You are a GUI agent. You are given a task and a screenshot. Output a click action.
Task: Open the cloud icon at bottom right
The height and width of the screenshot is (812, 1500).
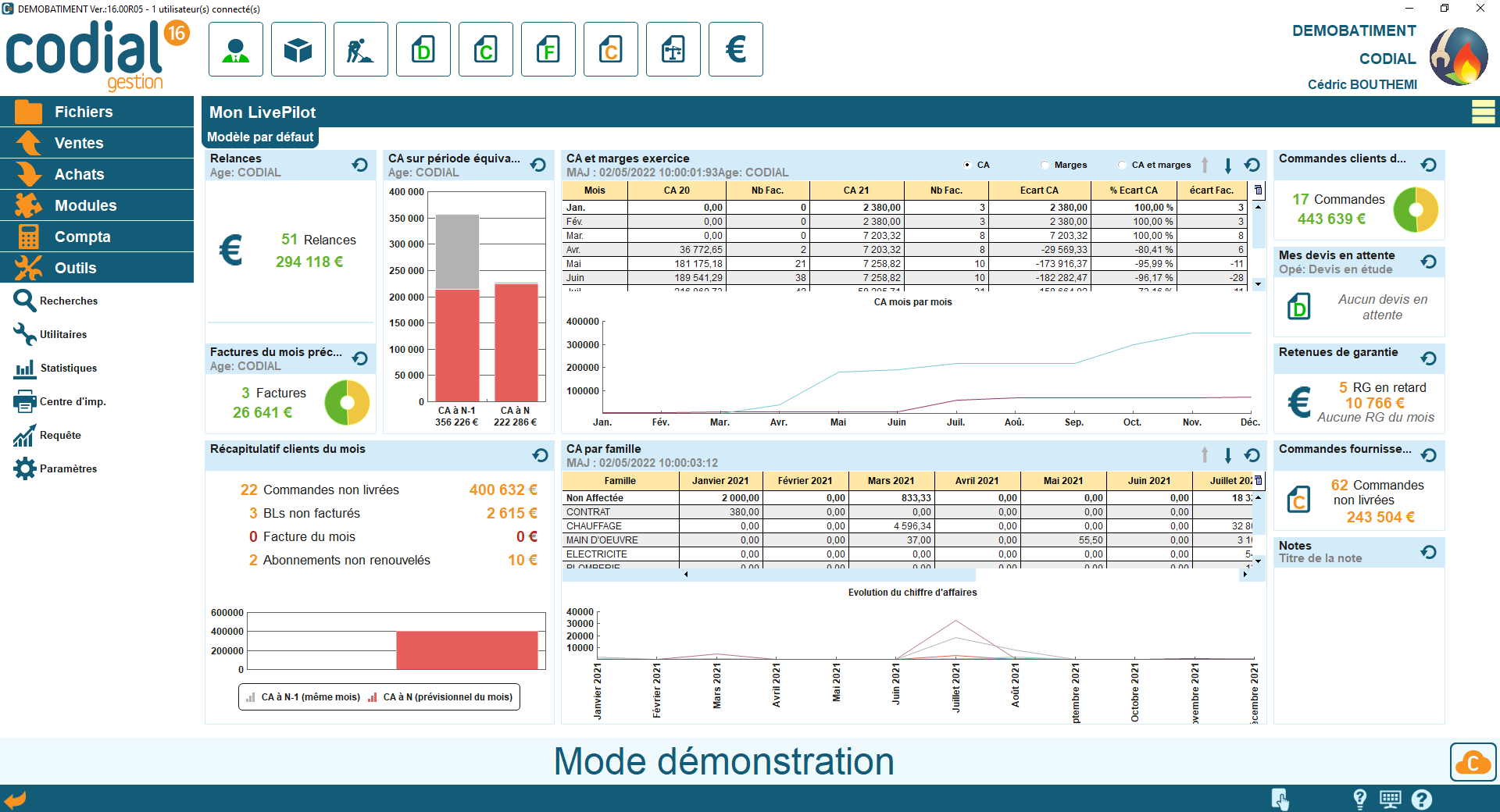coord(1473,762)
